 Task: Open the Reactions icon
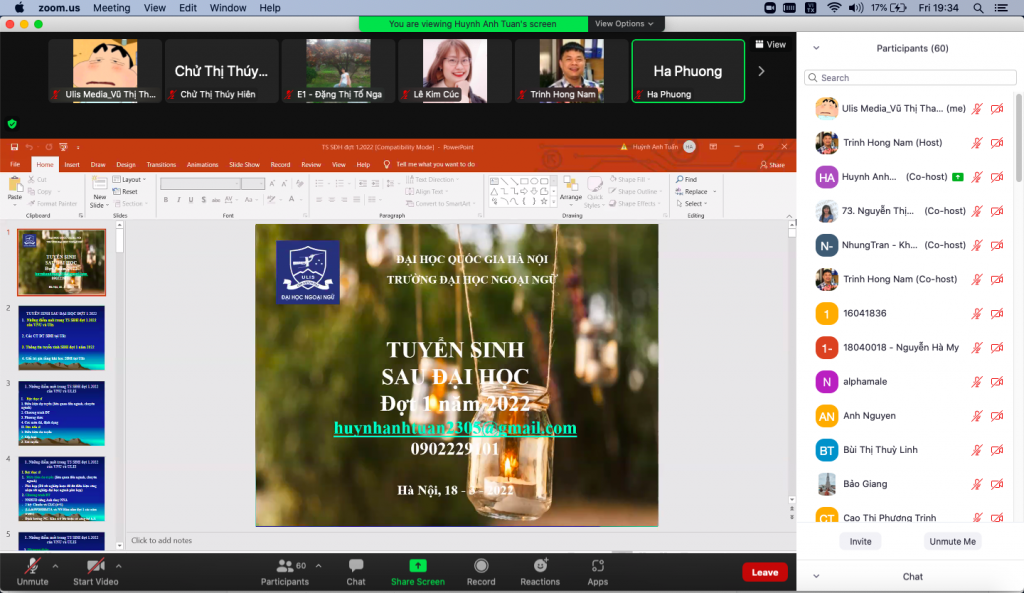pos(540,566)
